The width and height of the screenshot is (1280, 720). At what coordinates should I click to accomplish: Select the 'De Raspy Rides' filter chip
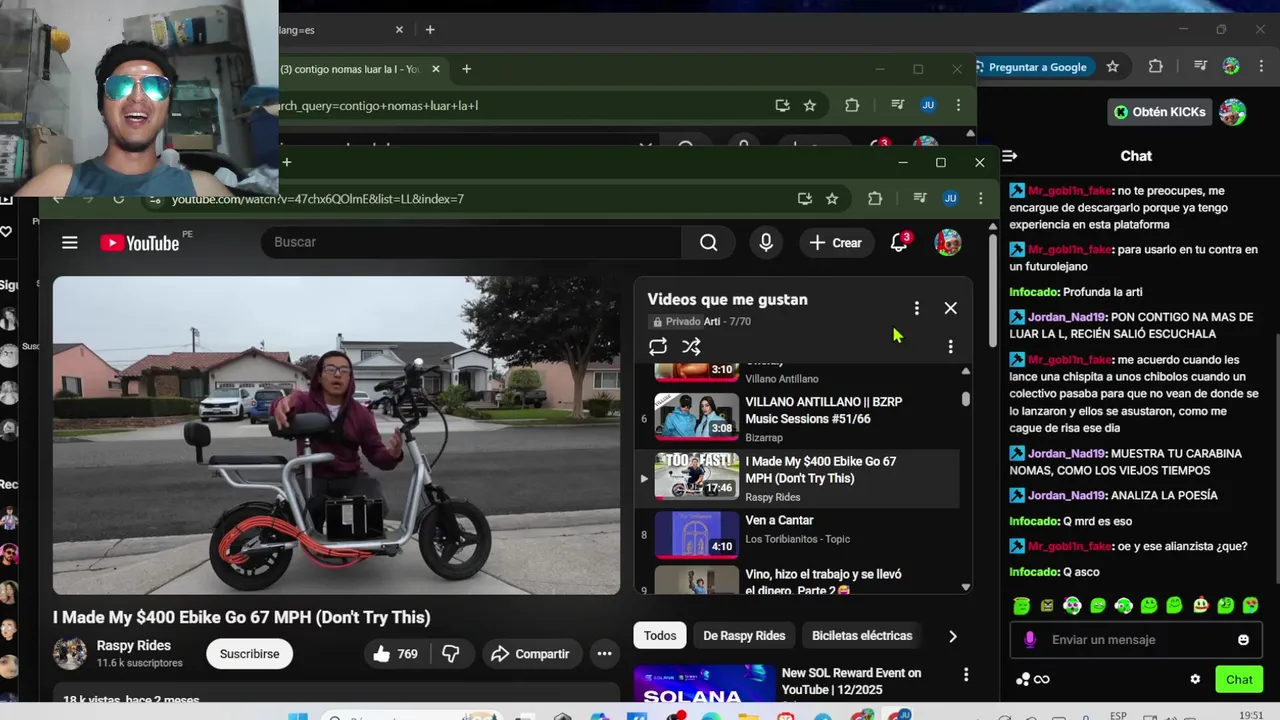744,636
